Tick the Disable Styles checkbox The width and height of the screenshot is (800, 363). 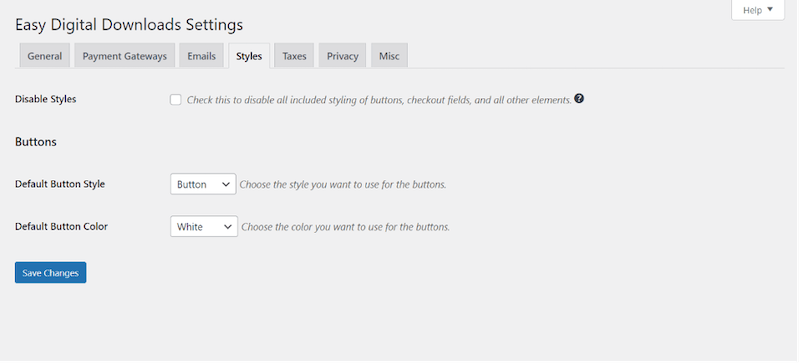176,100
